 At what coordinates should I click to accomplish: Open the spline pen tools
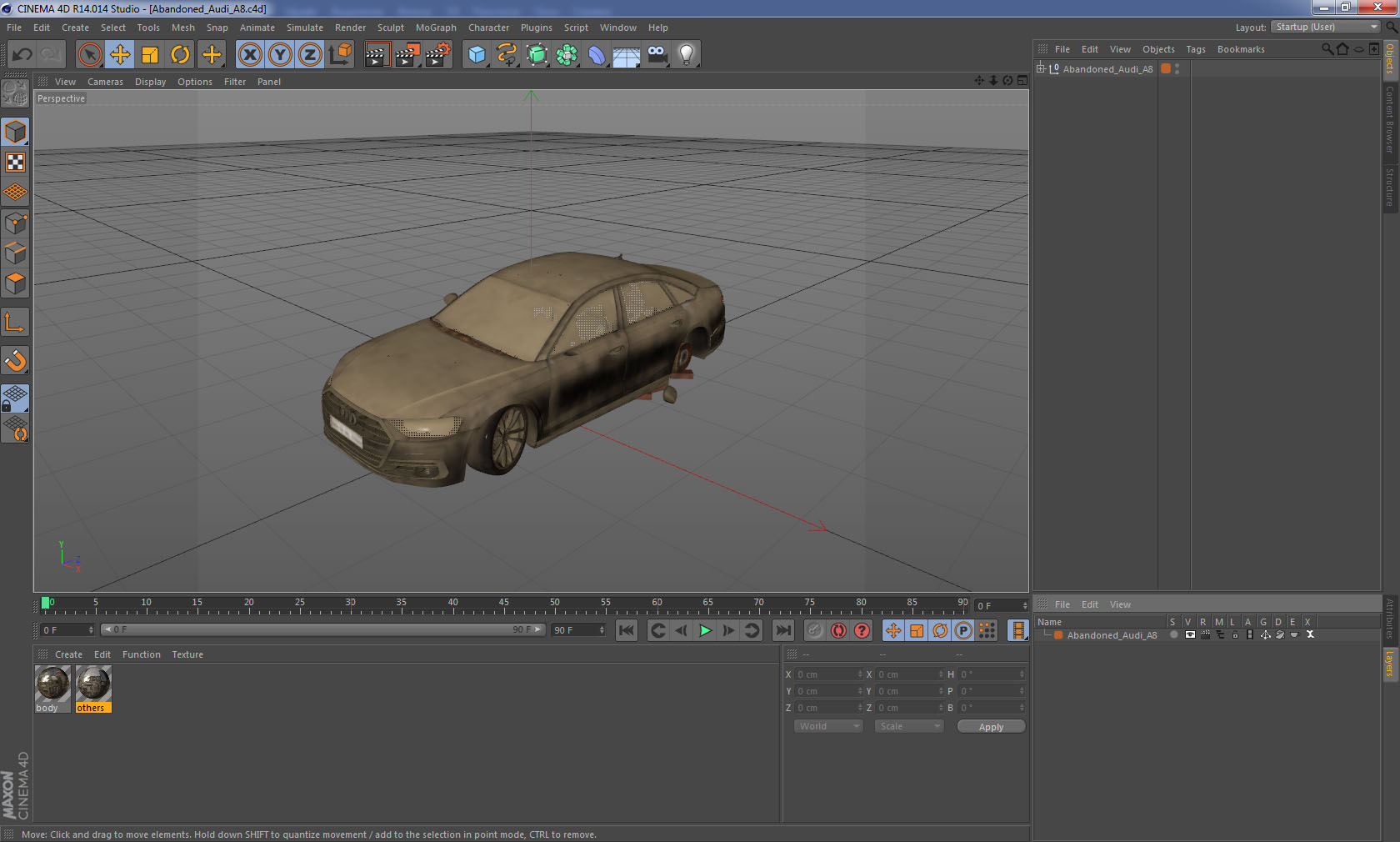pos(507,55)
